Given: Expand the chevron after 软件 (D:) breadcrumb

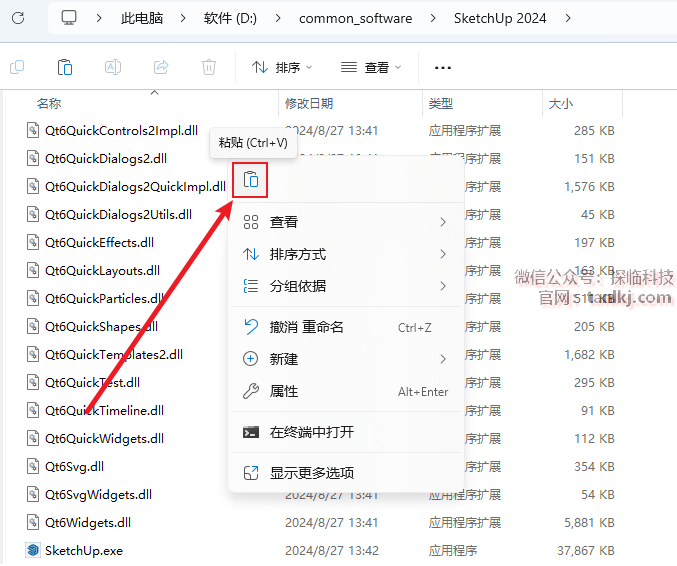Looking at the screenshot, I should tap(278, 18).
